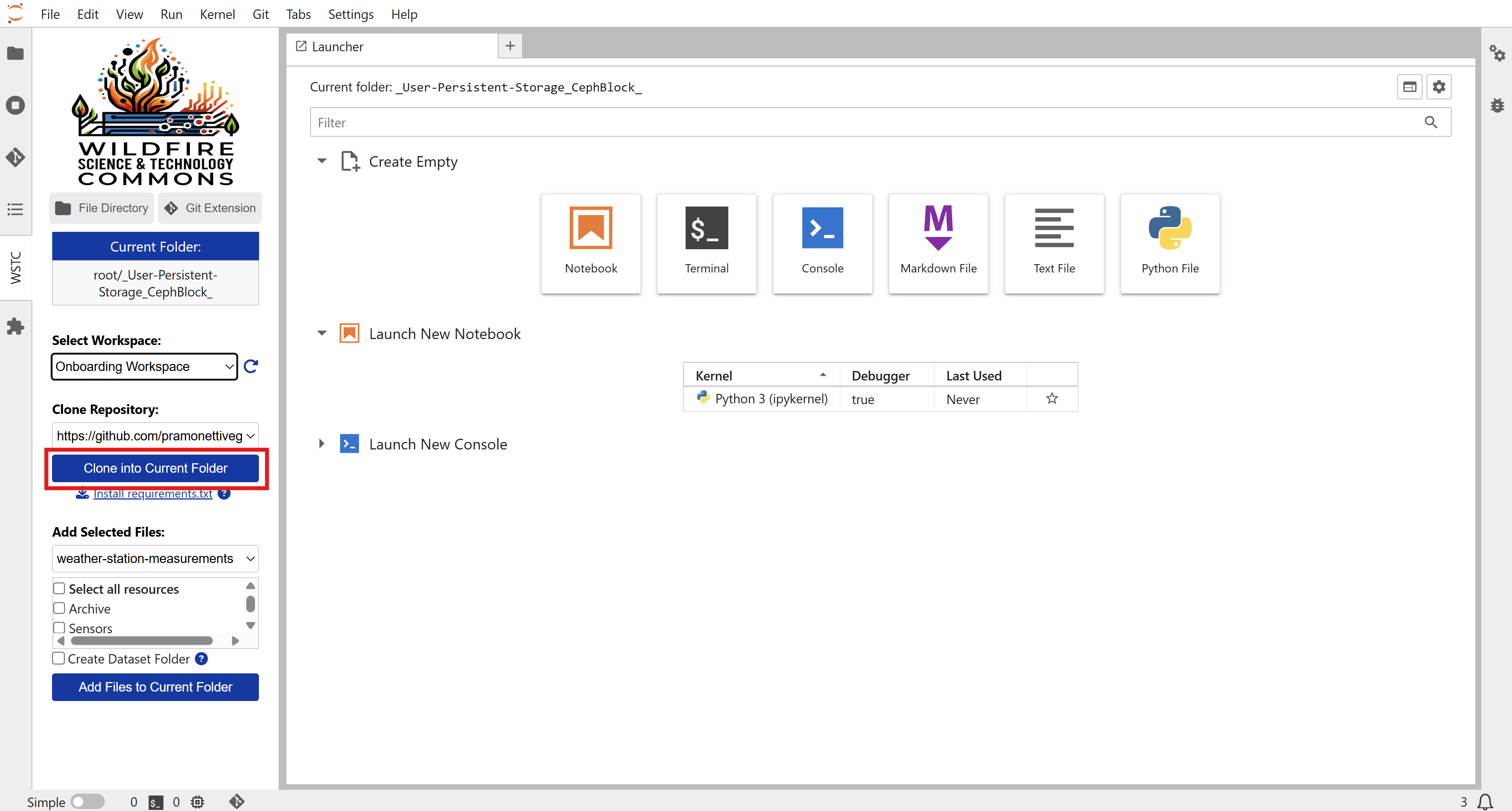Toggle the Simple mode switch
The width and height of the screenshot is (1512, 811).
tap(87, 802)
